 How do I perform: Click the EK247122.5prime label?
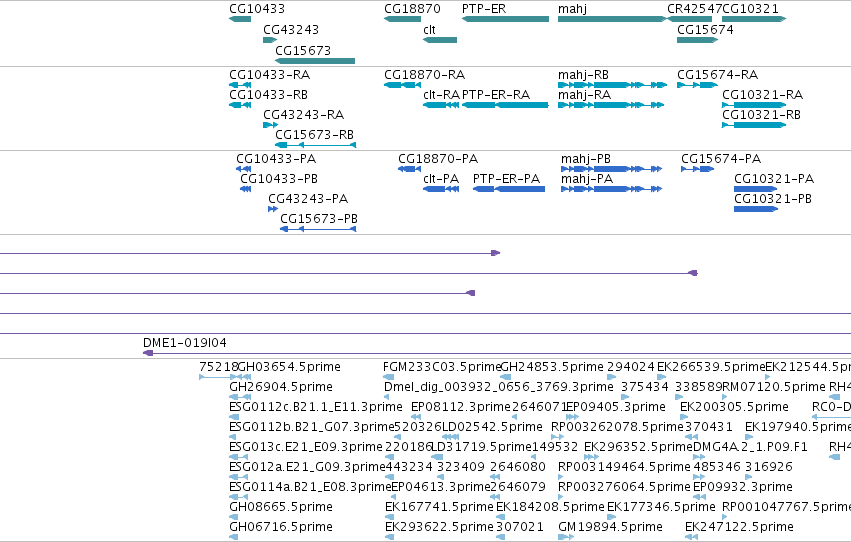pyautogui.click(x=739, y=527)
